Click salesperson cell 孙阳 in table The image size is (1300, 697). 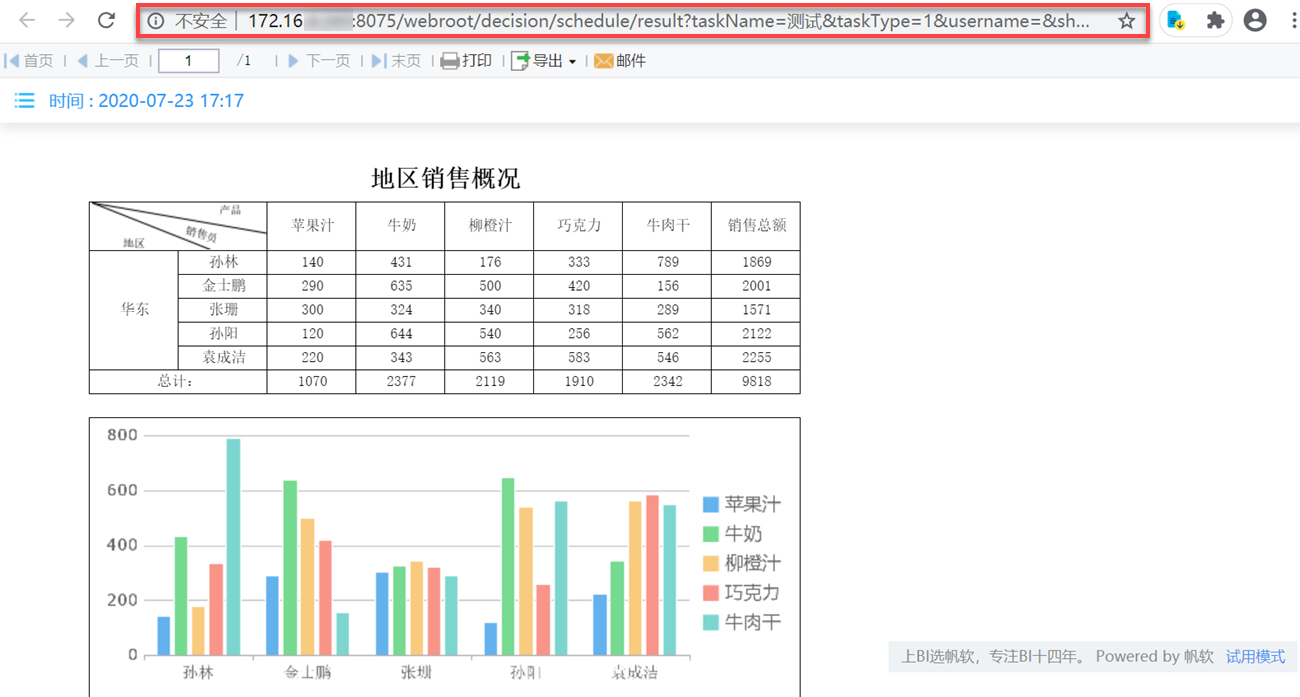pos(224,334)
